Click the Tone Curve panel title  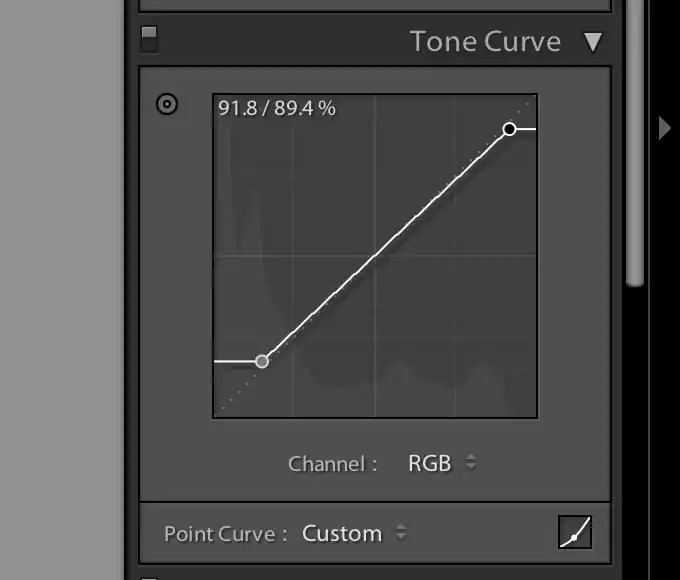pyautogui.click(x=485, y=42)
